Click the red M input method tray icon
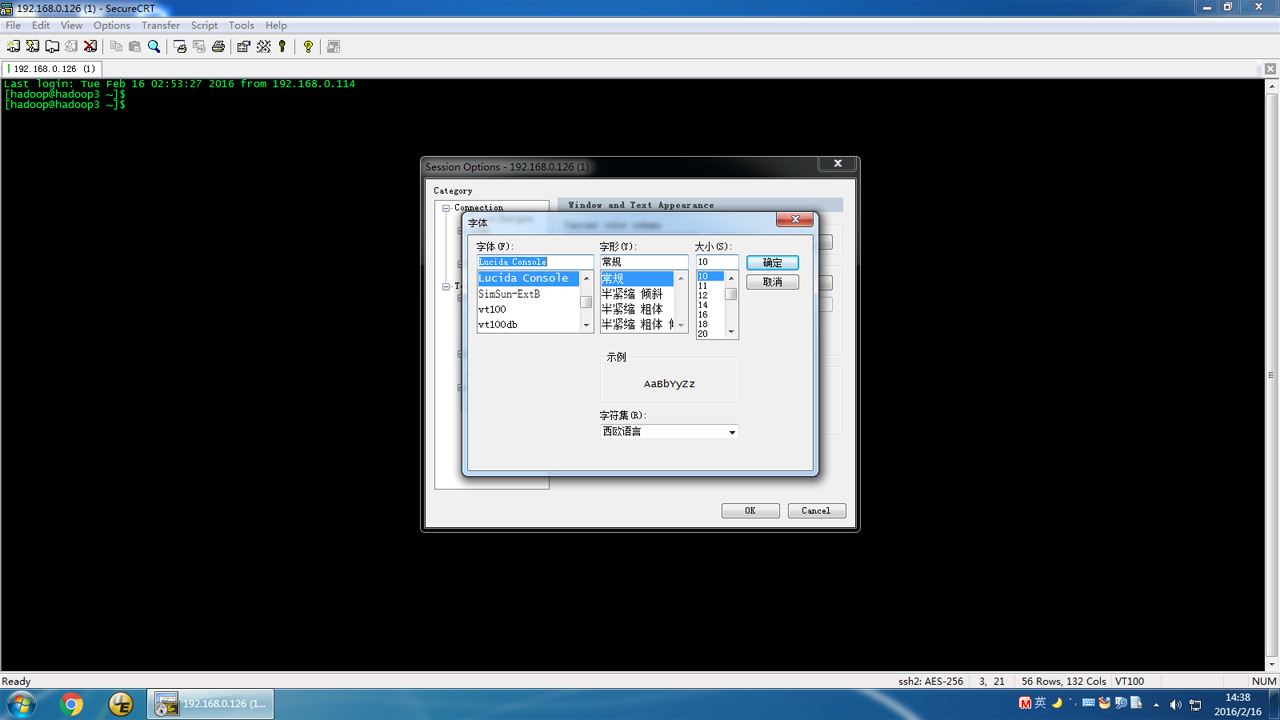The width and height of the screenshot is (1280, 720). pyautogui.click(x=1025, y=702)
